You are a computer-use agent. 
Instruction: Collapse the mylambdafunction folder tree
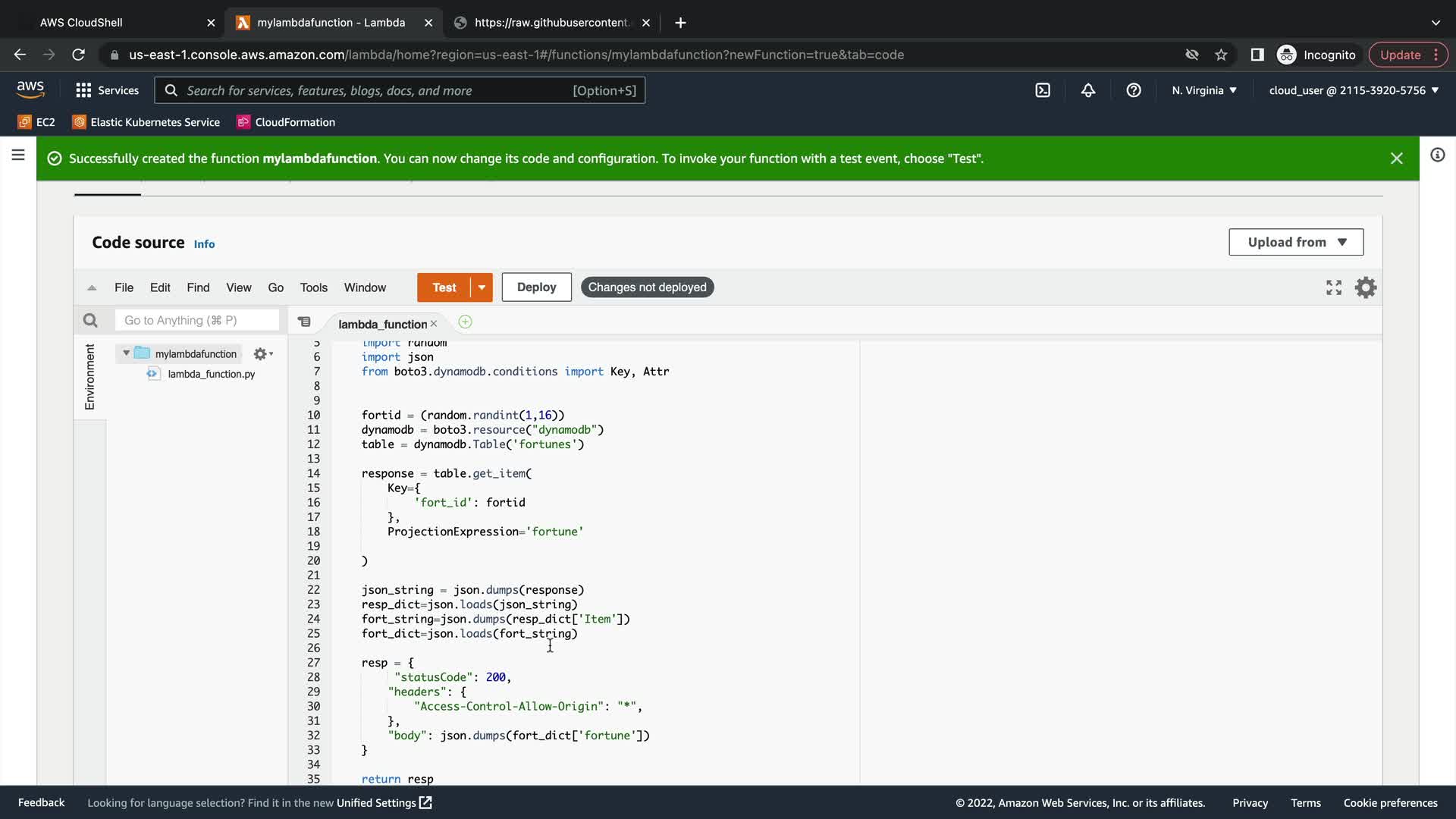point(126,353)
